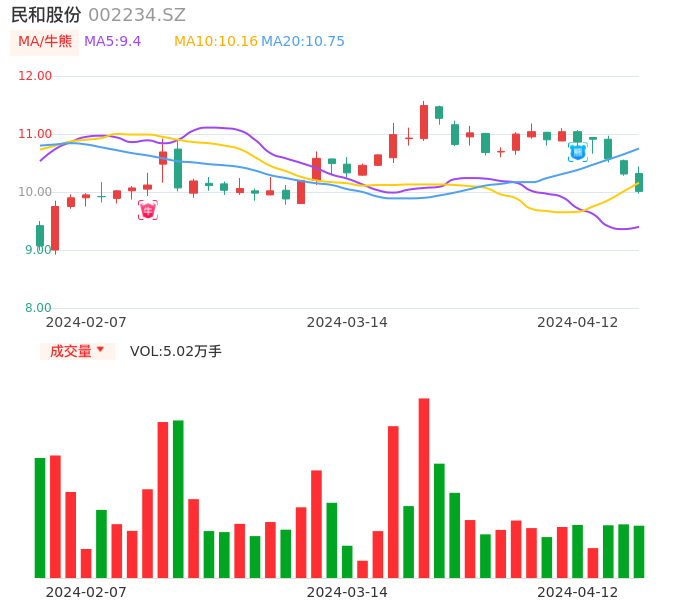Viewport: 686px width, 606px height.
Task: Click the 8.00 price axis label
Action: point(39,308)
